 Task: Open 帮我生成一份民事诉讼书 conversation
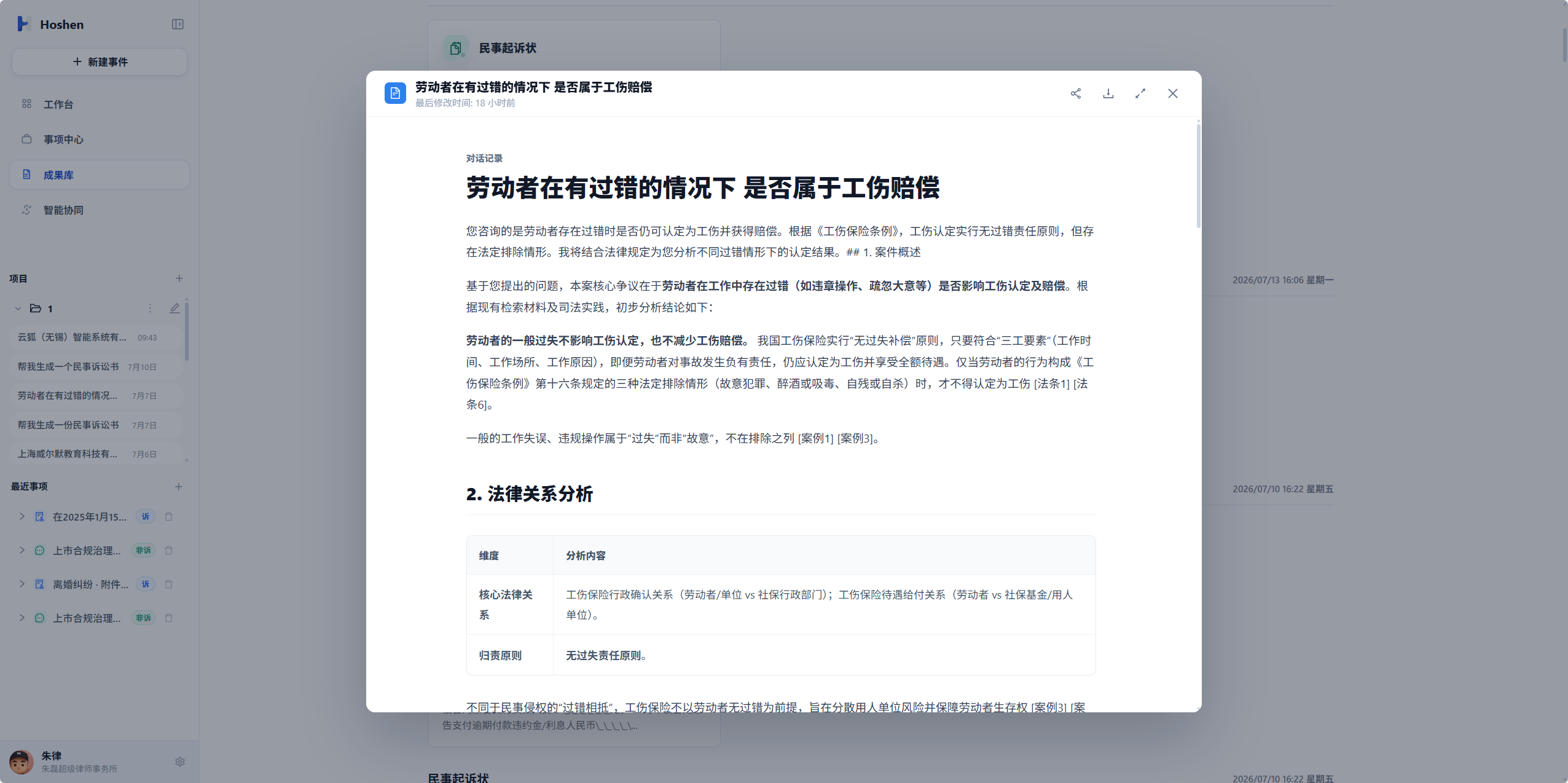coord(96,425)
